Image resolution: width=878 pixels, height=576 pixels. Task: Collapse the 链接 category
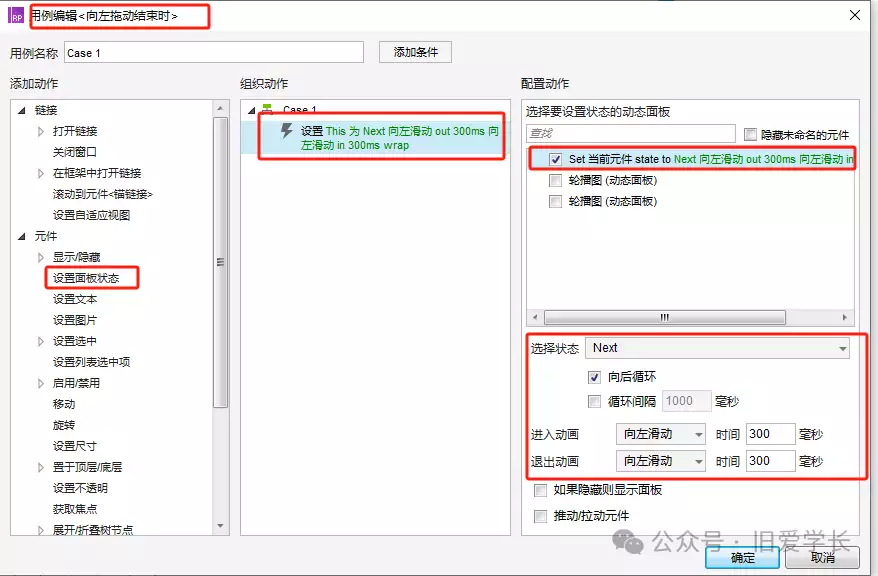pyautogui.click(x=21, y=110)
